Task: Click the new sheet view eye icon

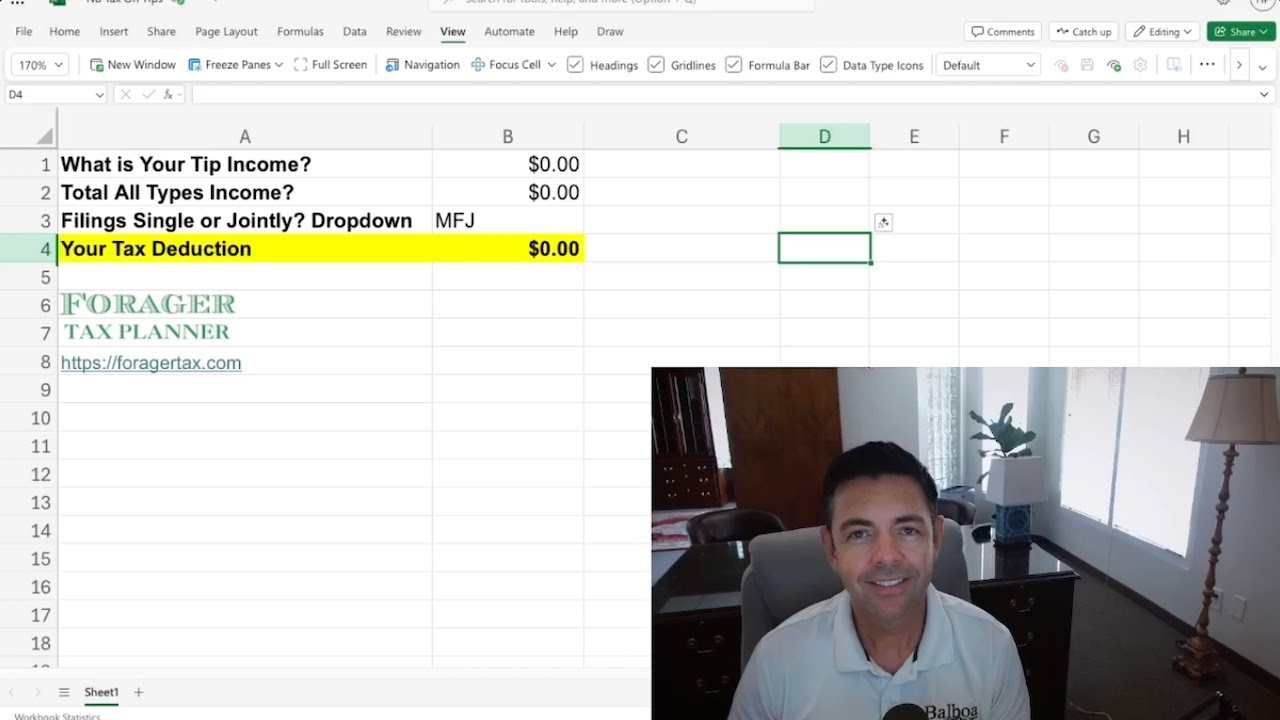Action: 1114,65
